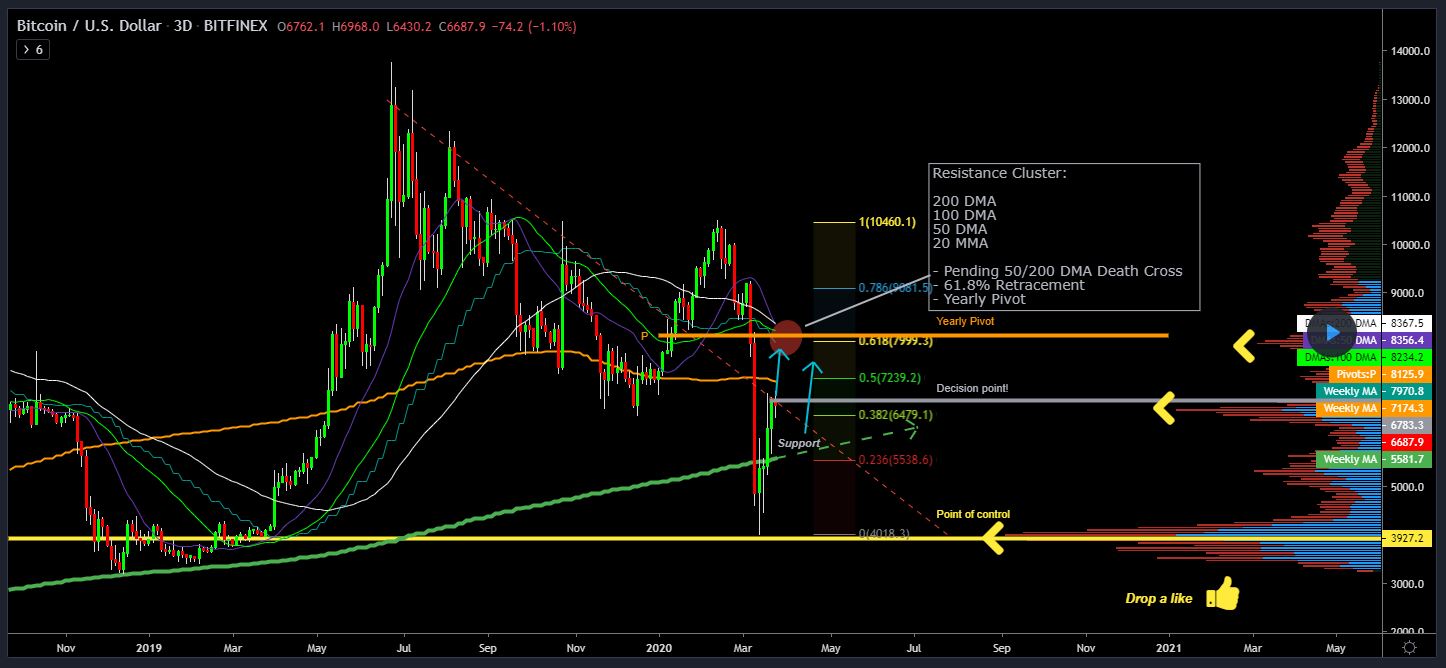
Task: Click the orange P pivot marker
Action: pyautogui.click(x=644, y=336)
